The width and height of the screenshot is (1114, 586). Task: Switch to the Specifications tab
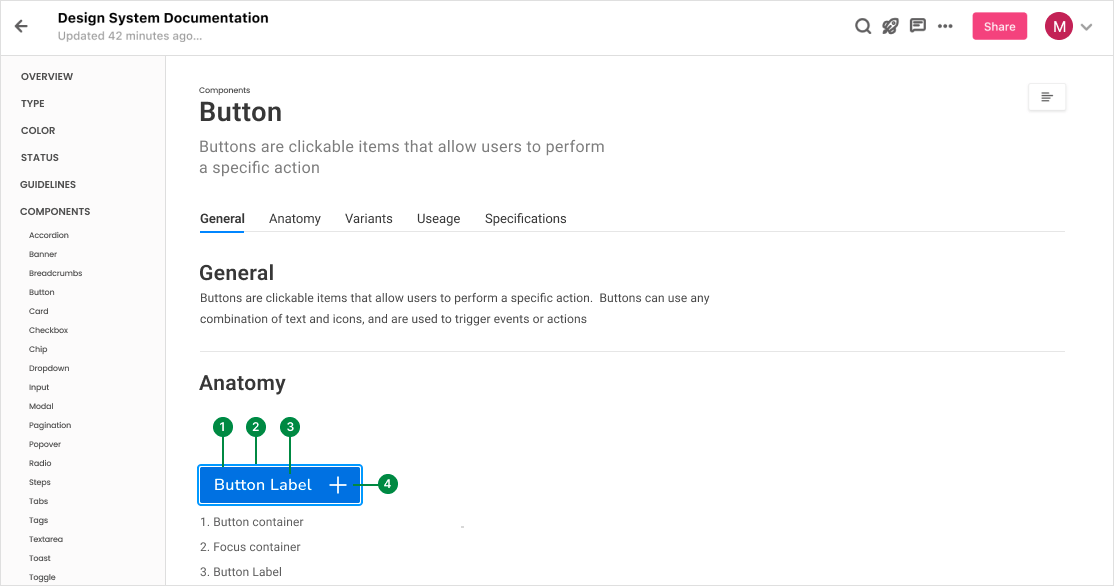[x=525, y=219]
